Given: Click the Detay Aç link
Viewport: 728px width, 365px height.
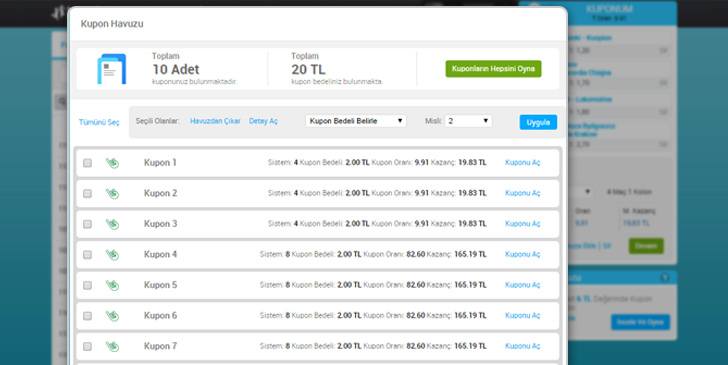Looking at the screenshot, I should click(263, 121).
